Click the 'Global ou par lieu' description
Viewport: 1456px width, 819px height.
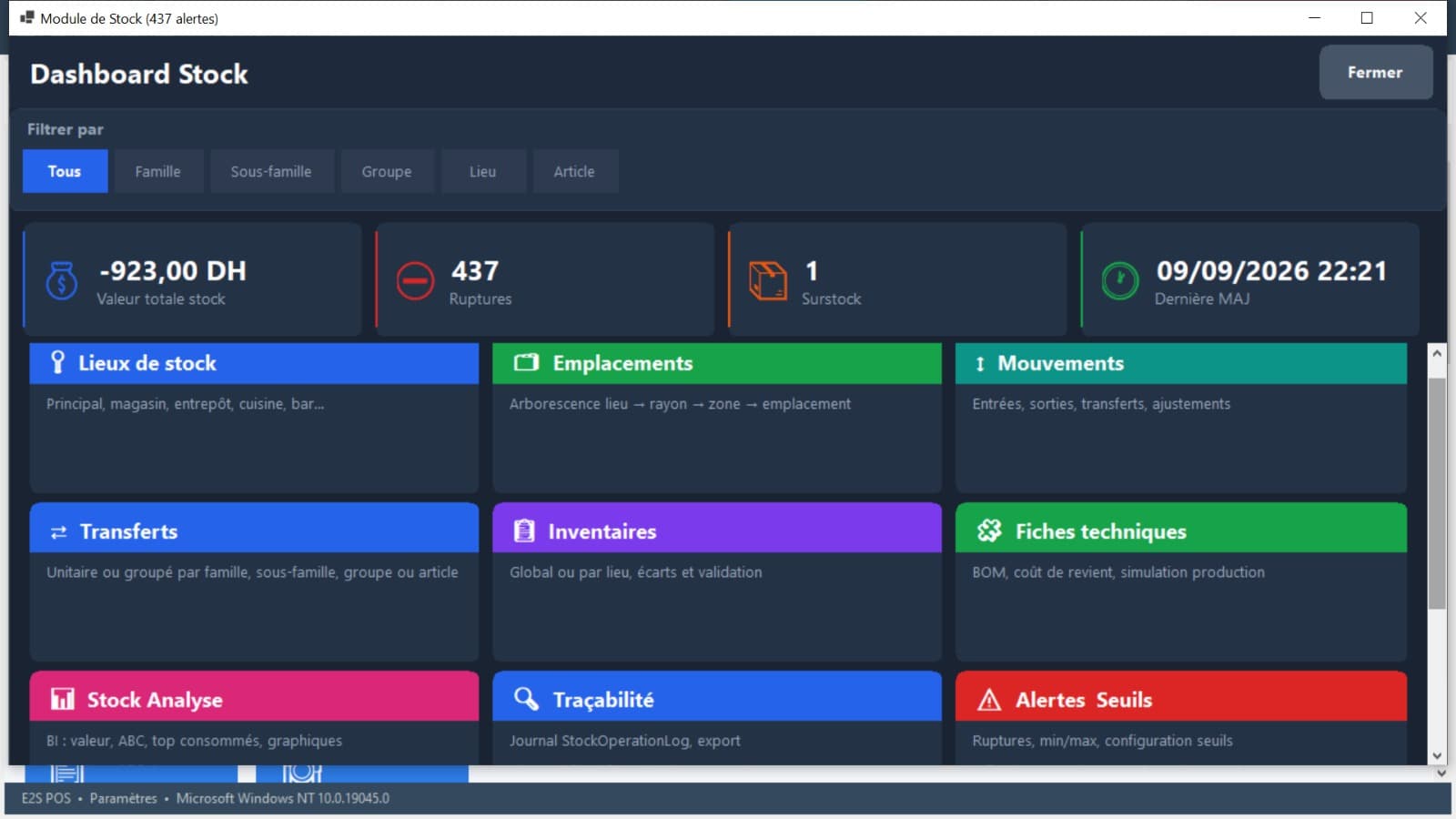pyautogui.click(x=635, y=572)
